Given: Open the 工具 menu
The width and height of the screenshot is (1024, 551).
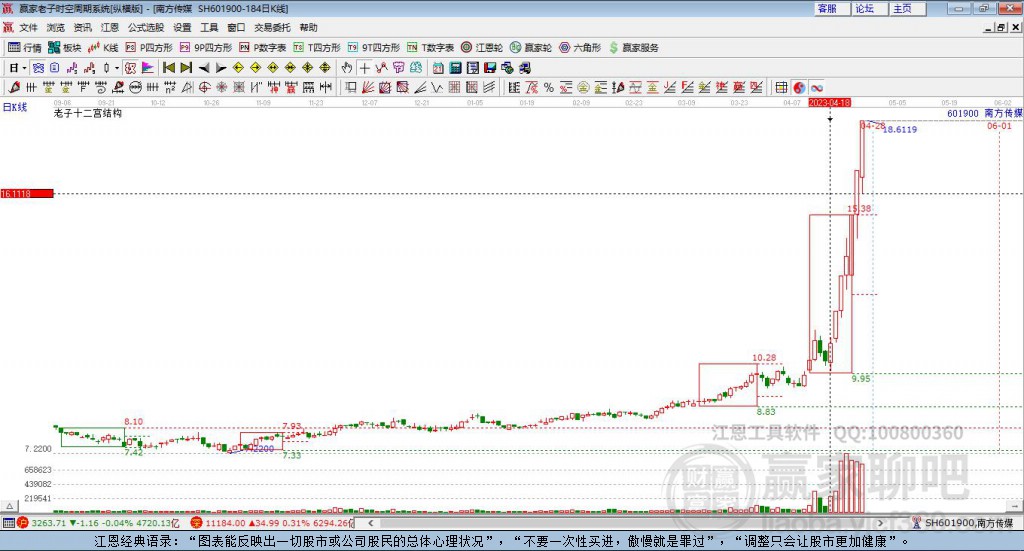Looking at the screenshot, I should [x=209, y=27].
